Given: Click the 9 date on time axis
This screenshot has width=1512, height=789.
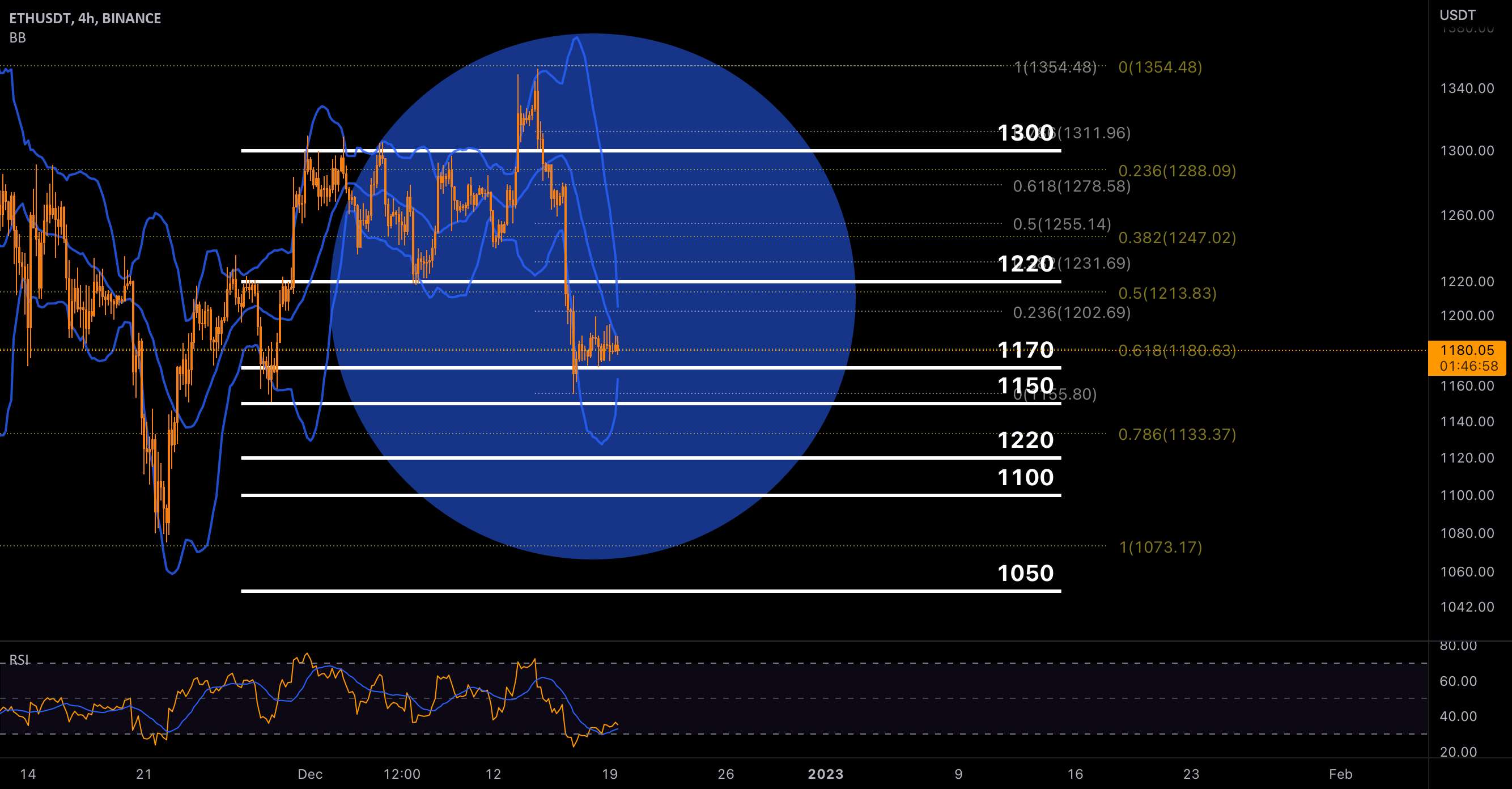Looking at the screenshot, I should [958, 774].
